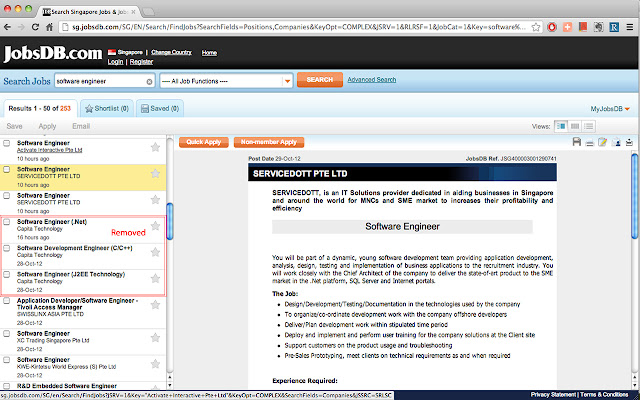The height and width of the screenshot is (400, 640).
Task: Select column view icon
Action: [575, 126]
